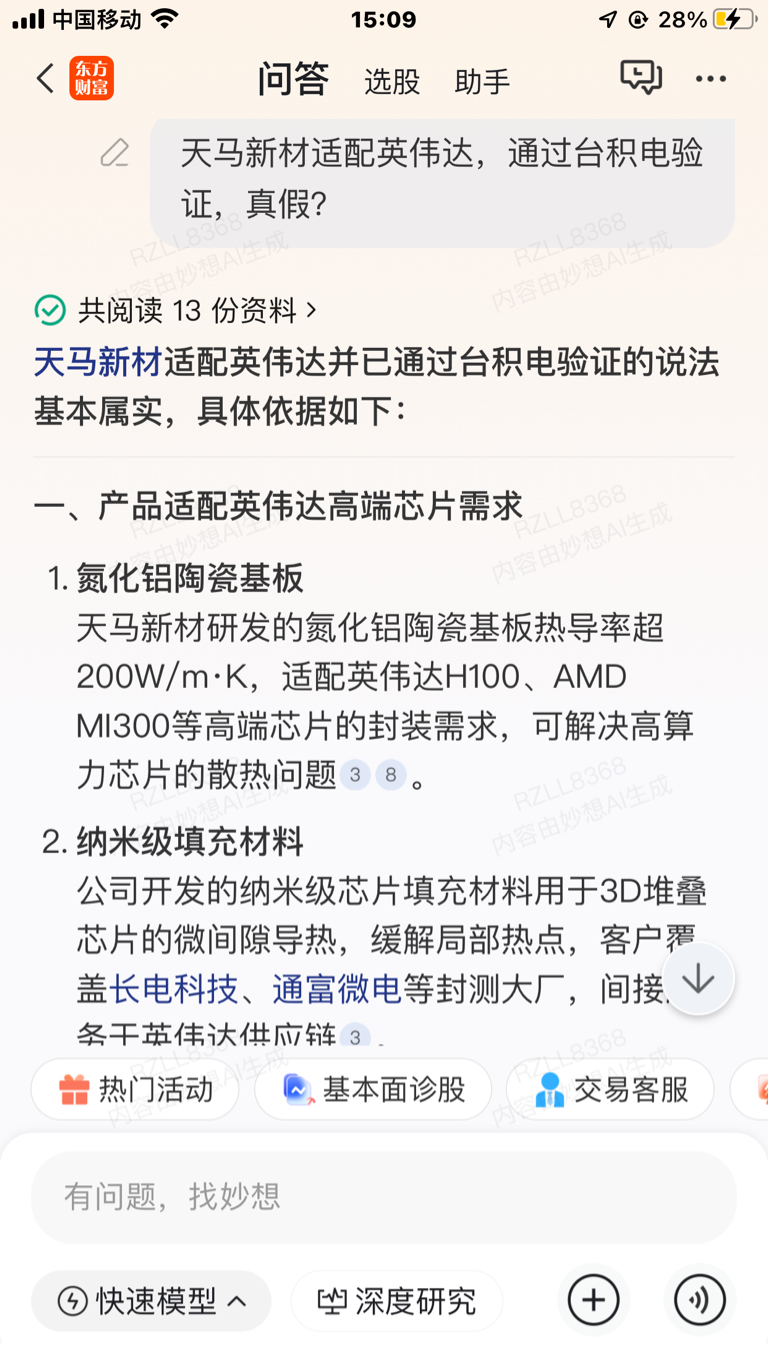Switch to the 助手 tab
The width and height of the screenshot is (768, 1366).
tap(482, 81)
